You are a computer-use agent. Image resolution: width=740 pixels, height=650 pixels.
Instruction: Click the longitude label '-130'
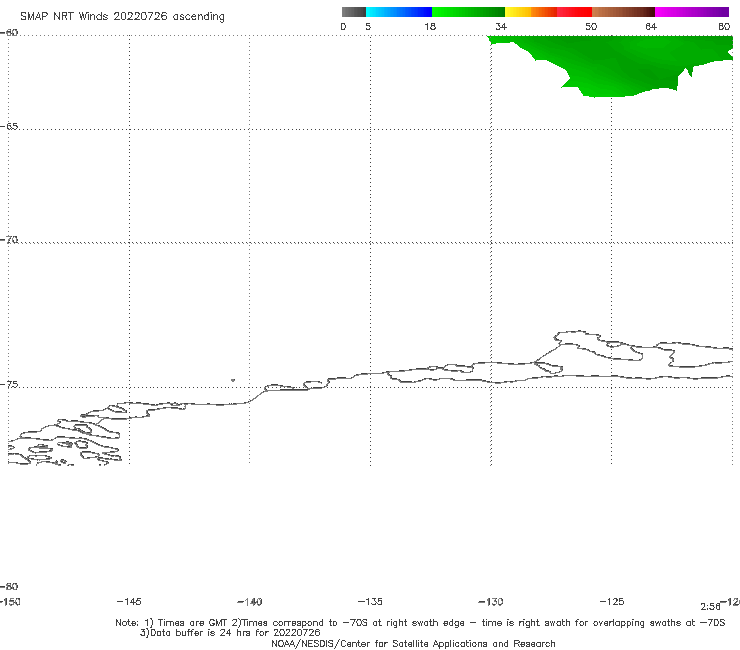491,601
